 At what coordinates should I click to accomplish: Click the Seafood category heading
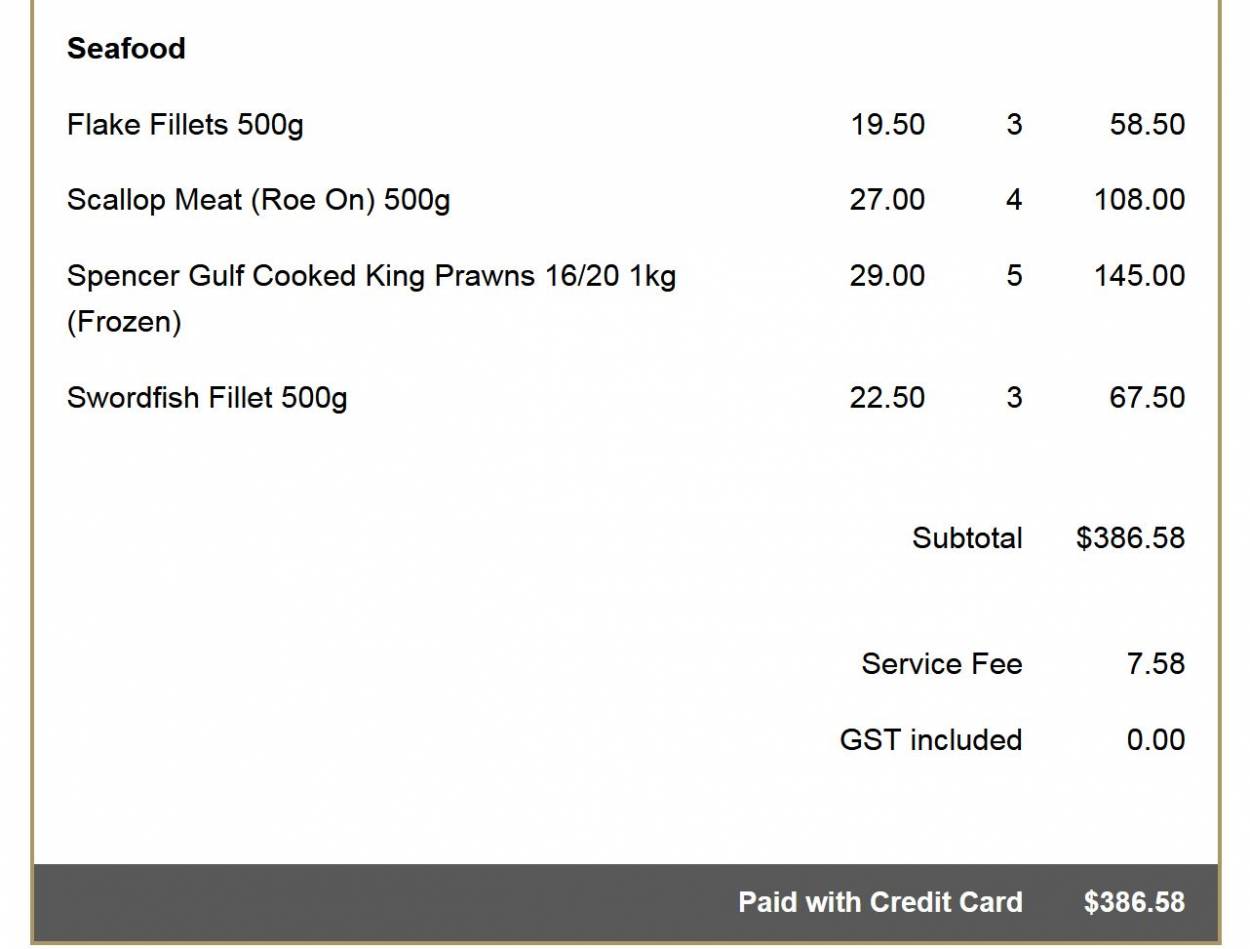(x=126, y=49)
